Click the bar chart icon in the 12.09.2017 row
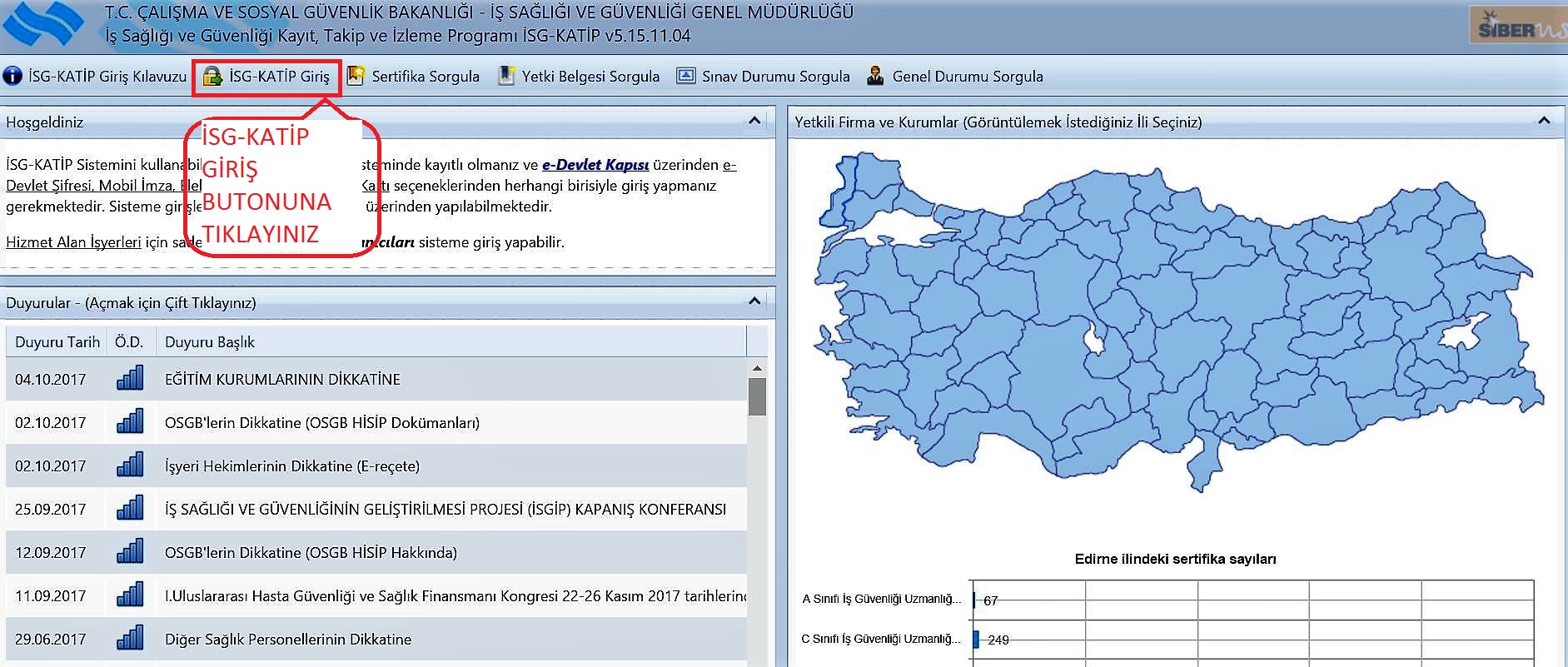This screenshot has width=1568, height=667. pyautogui.click(x=130, y=551)
